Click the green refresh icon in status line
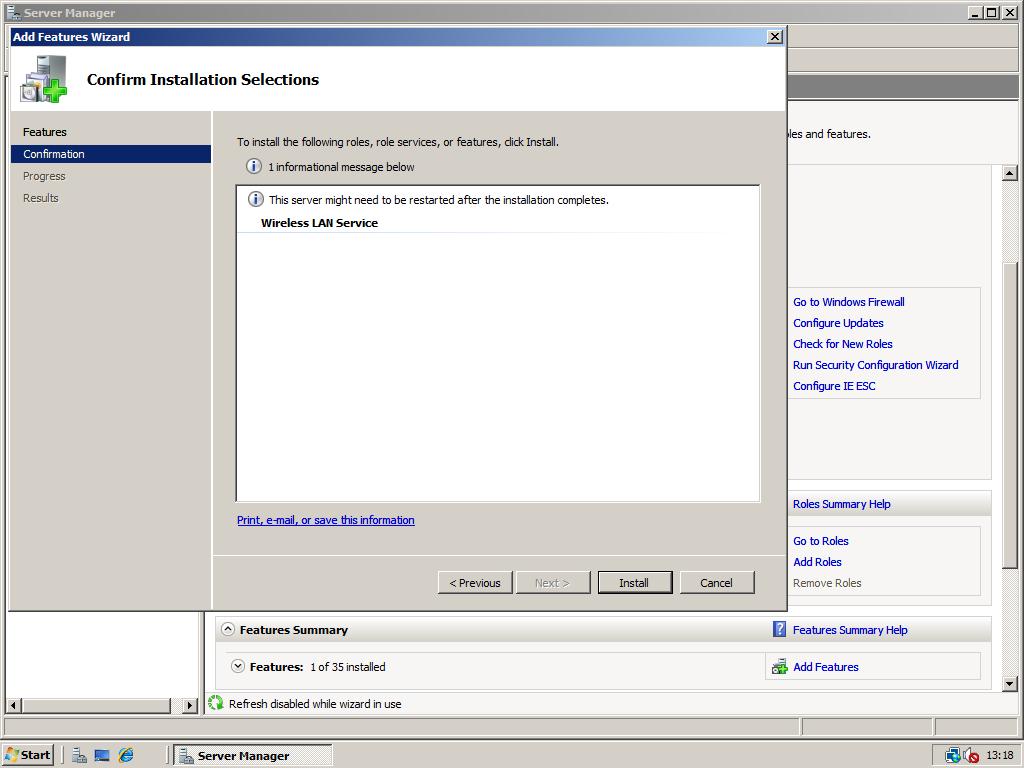 click(216, 703)
